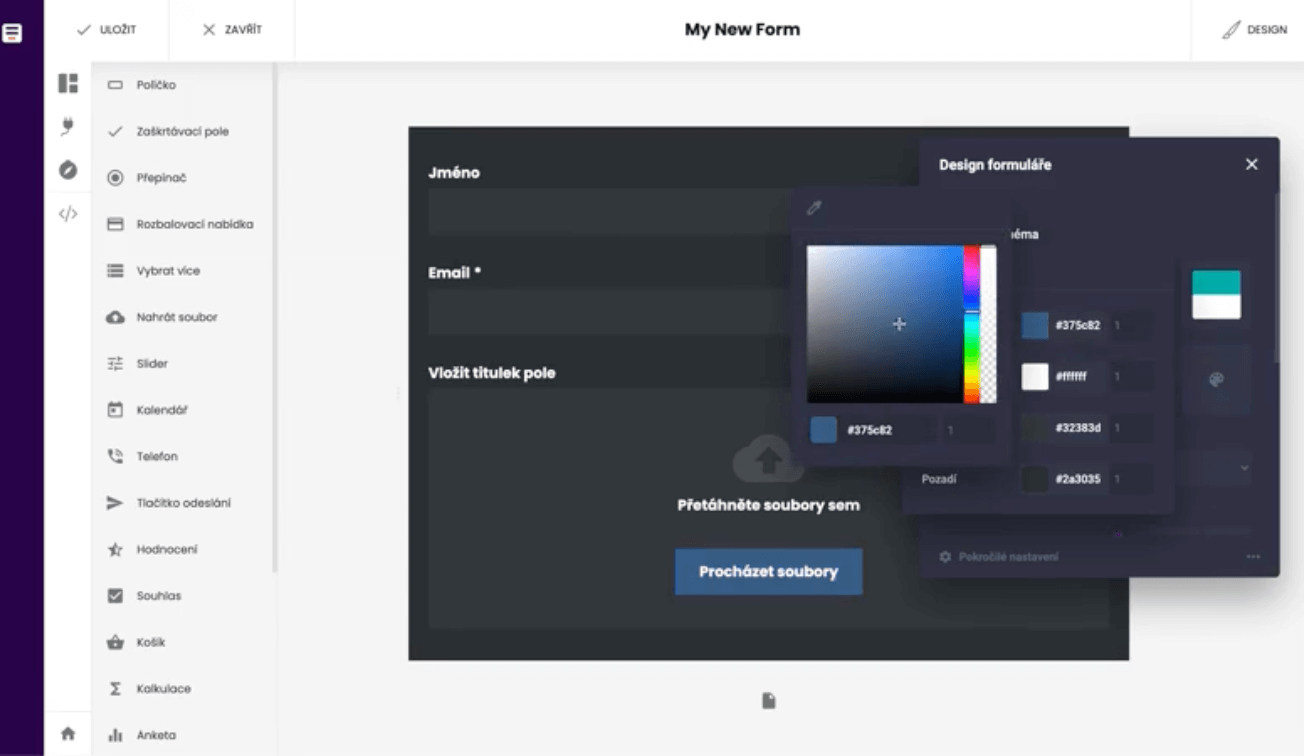Click the home icon at sidebar bottom
The image size is (1304, 756).
pyautogui.click(x=68, y=733)
